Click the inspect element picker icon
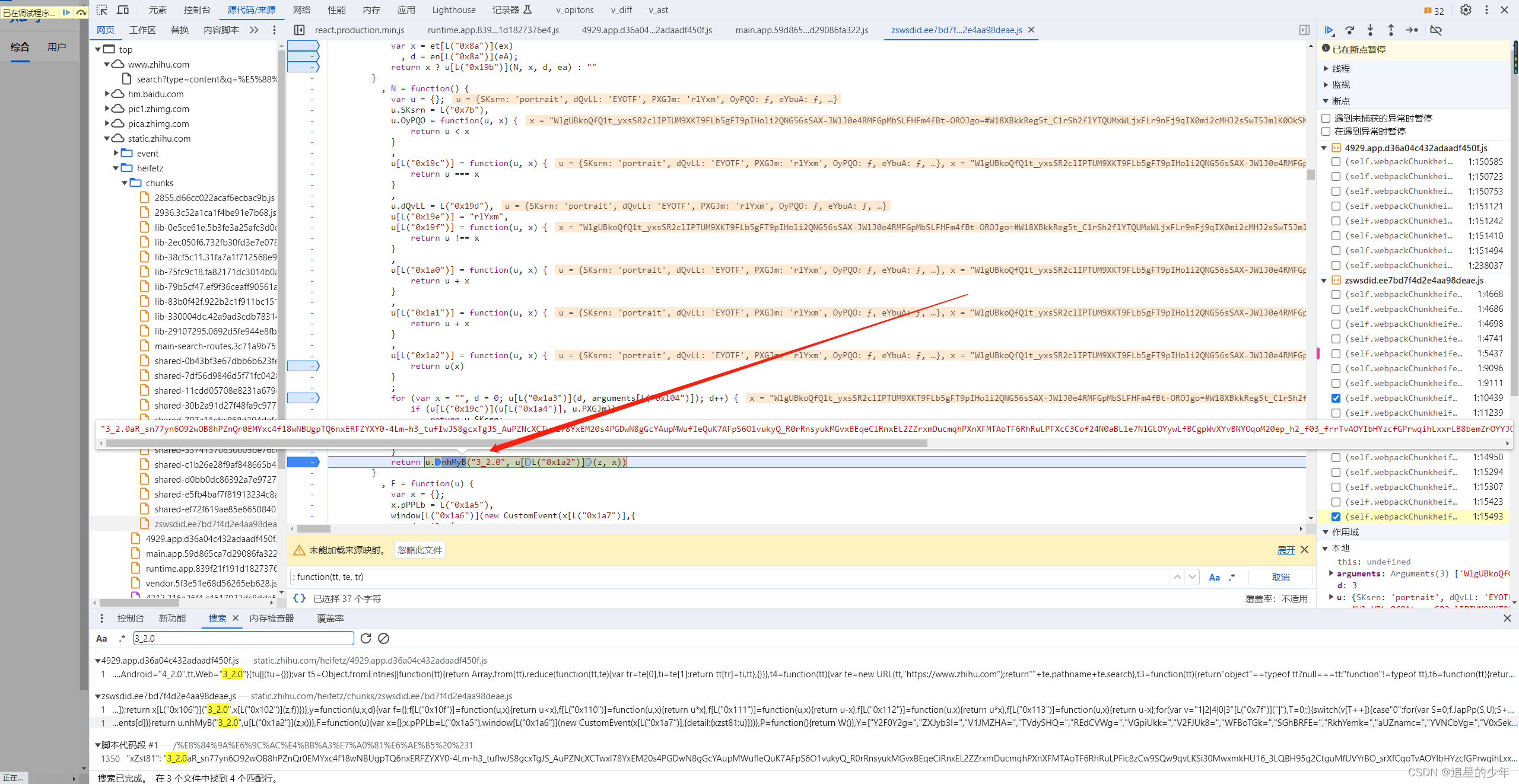The image size is (1519, 784). [x=102, y=10]
